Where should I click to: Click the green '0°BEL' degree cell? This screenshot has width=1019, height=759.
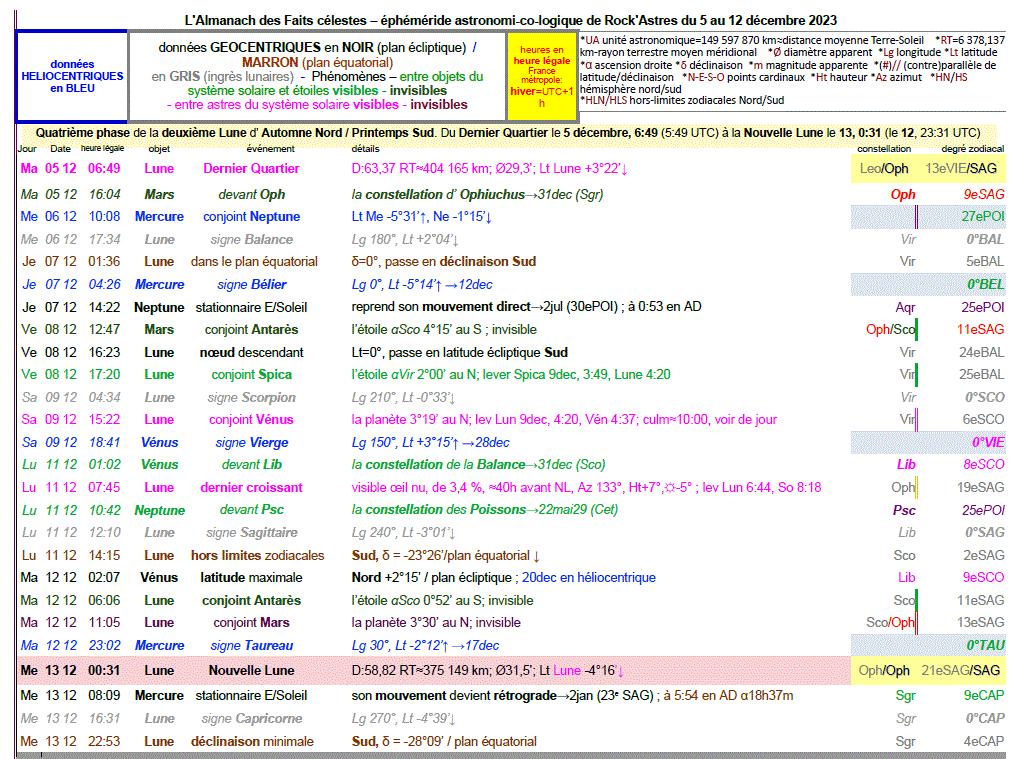985,284
